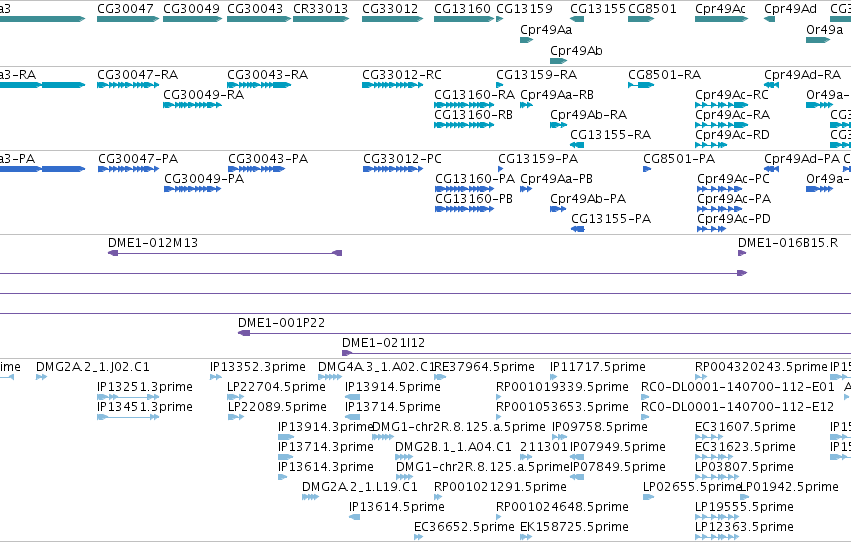Click transcript CG13160-RB
This screenshot has width=851, height=542.
pyautogui.click(x=464, y=125)
